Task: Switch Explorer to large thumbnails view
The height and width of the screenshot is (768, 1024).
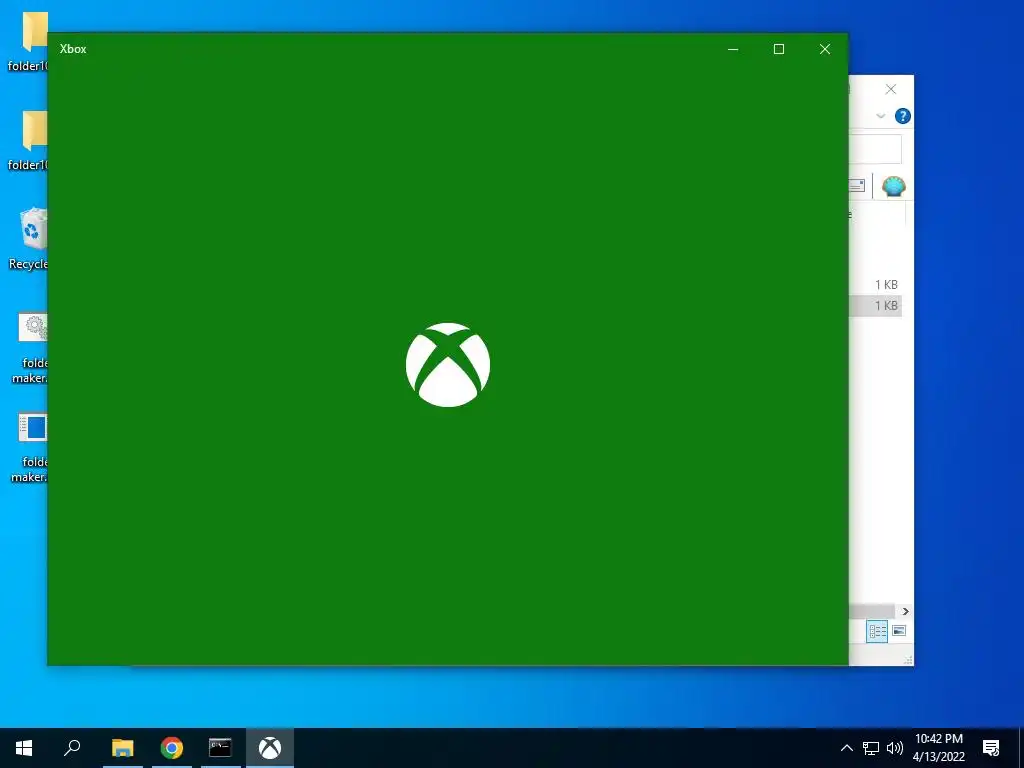Action: pos(899,631)
